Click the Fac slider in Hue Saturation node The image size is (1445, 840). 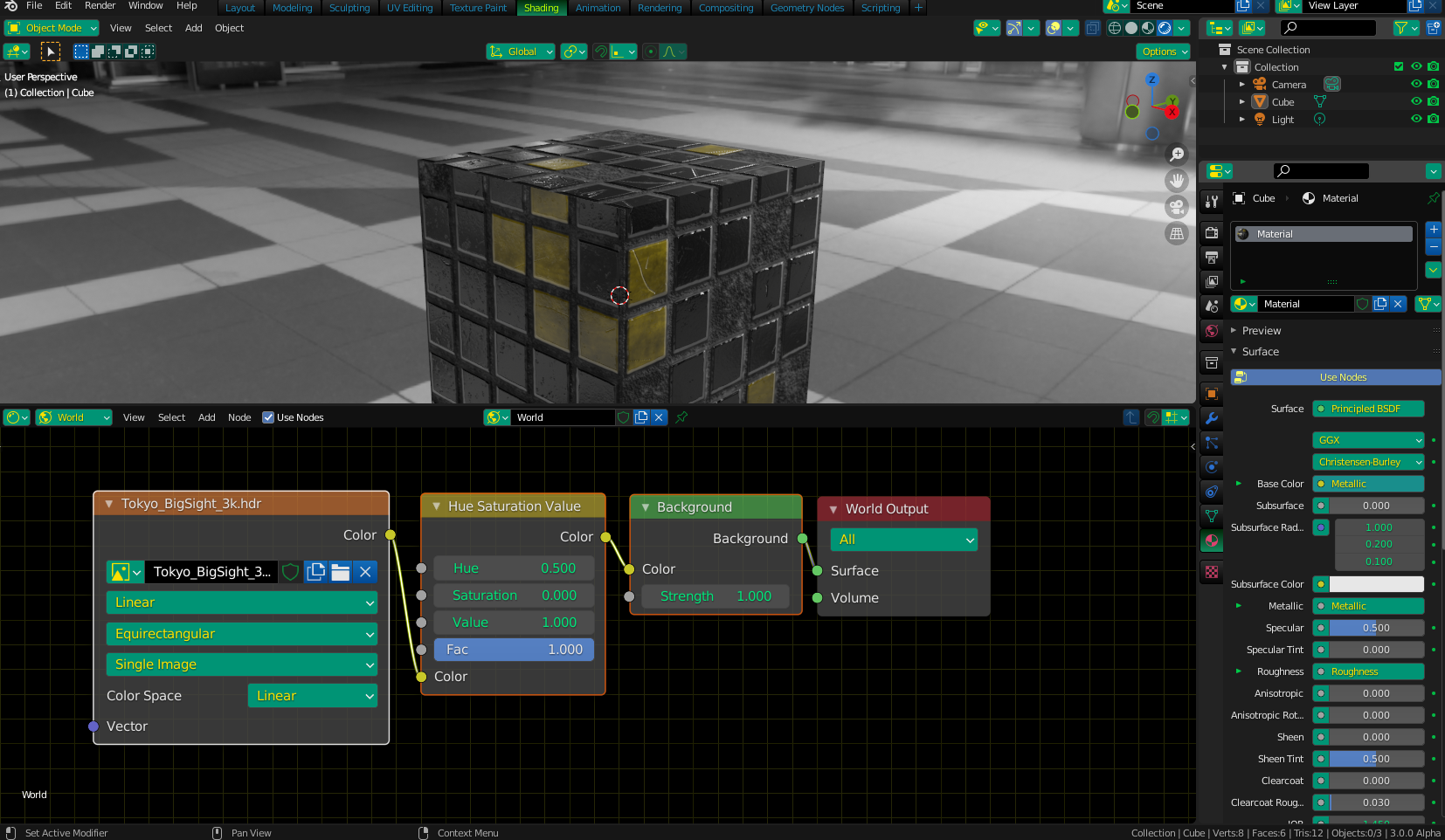tap(514, 650)
